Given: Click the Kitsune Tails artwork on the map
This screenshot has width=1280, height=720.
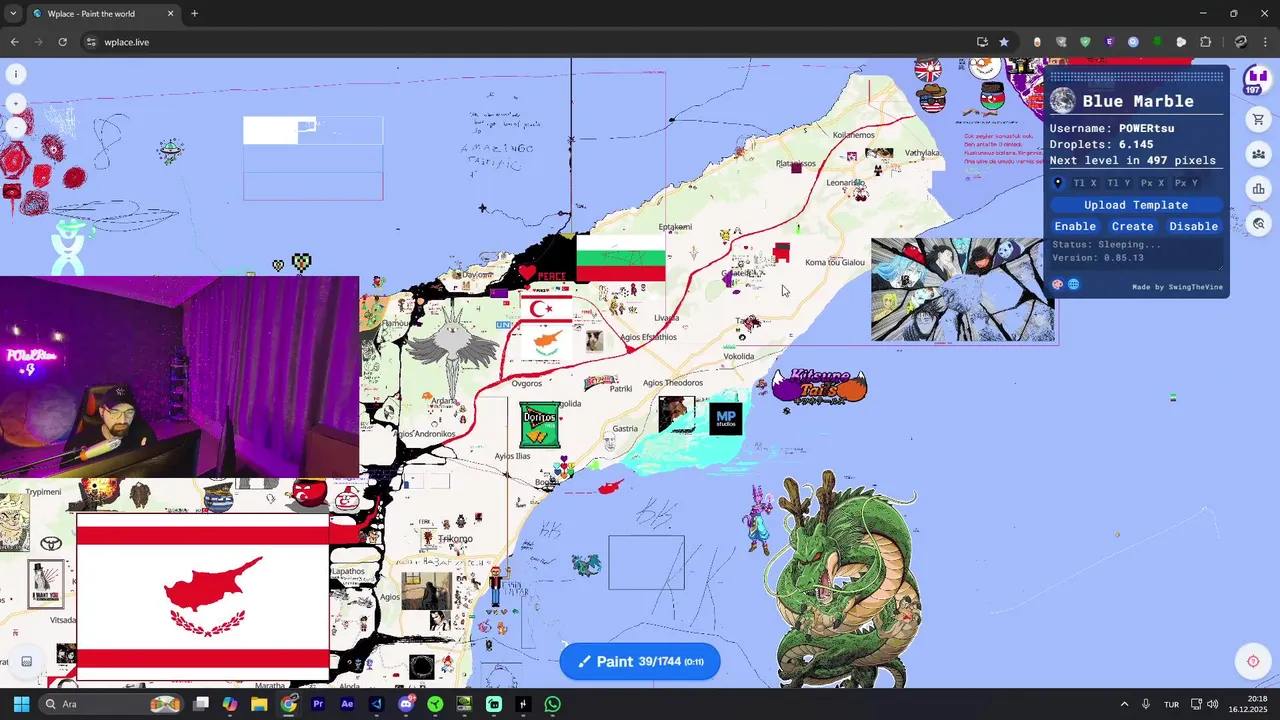Looking at the screenshot, I should pyautogui.click(x=819, y=386).
